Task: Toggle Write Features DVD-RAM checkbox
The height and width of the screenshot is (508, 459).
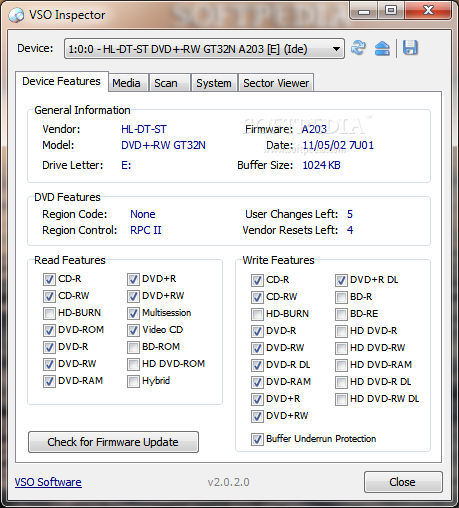Action: click(x=257, y=382)
